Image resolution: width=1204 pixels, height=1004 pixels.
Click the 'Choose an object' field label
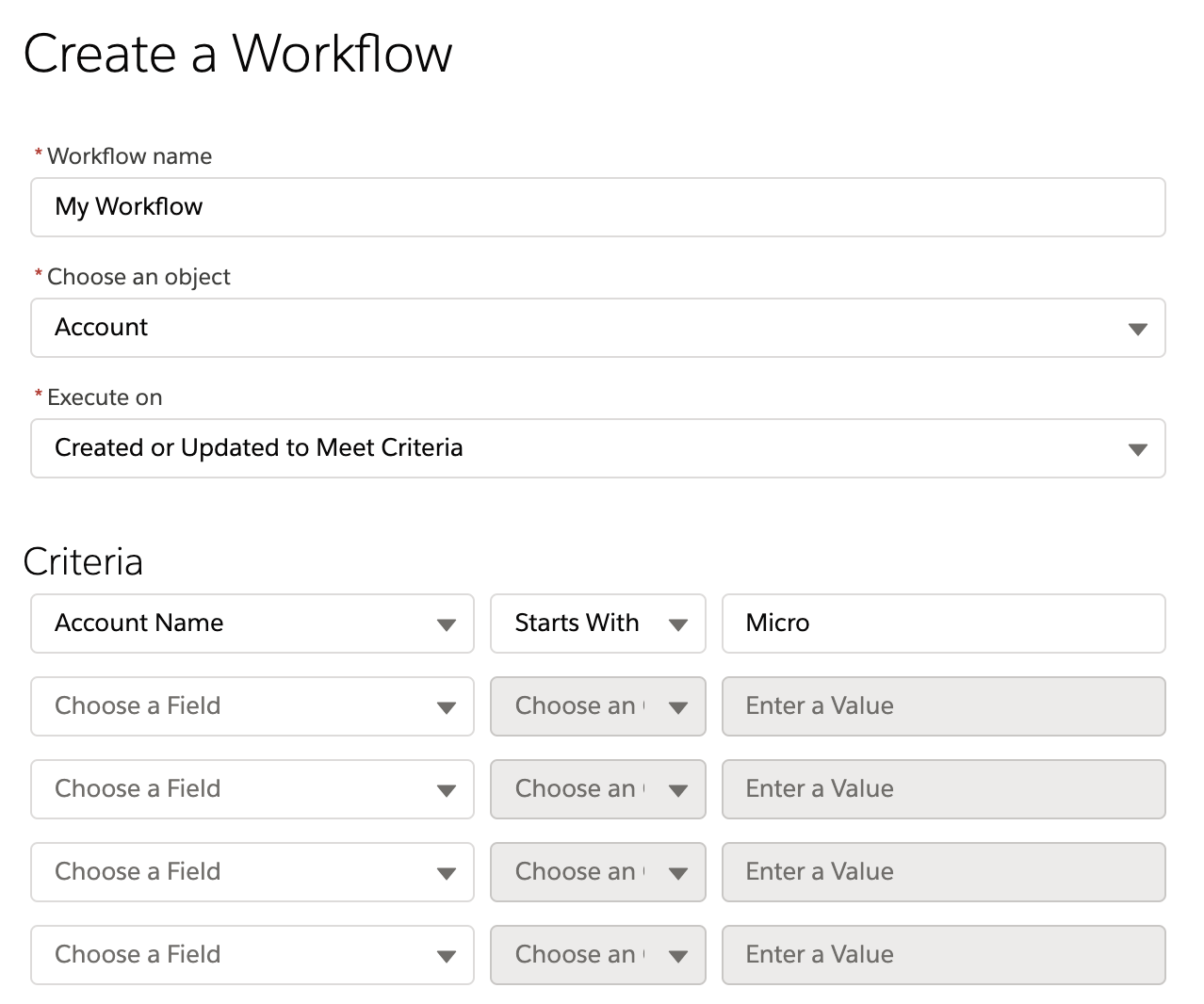click(138, 277)
